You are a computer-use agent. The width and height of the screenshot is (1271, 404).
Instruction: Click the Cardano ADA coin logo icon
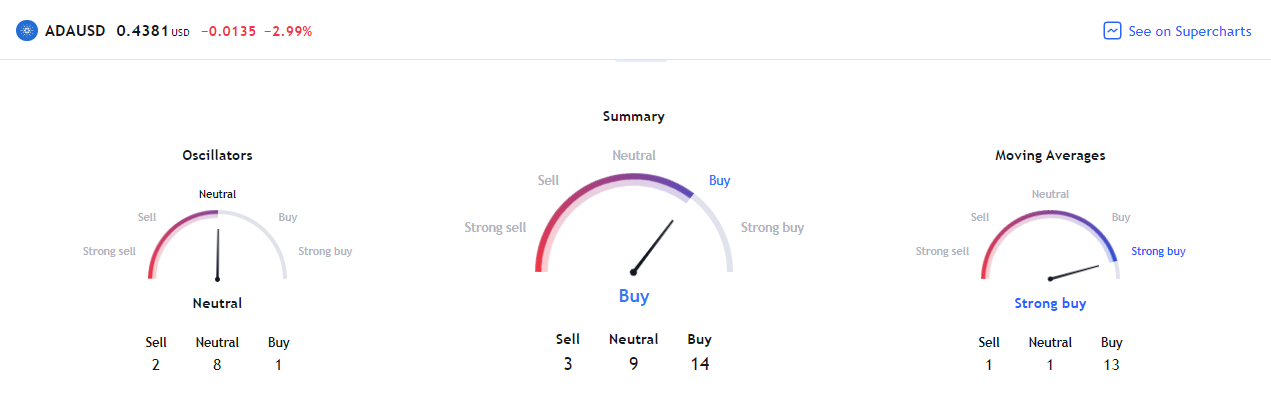(x=26, y=31)
